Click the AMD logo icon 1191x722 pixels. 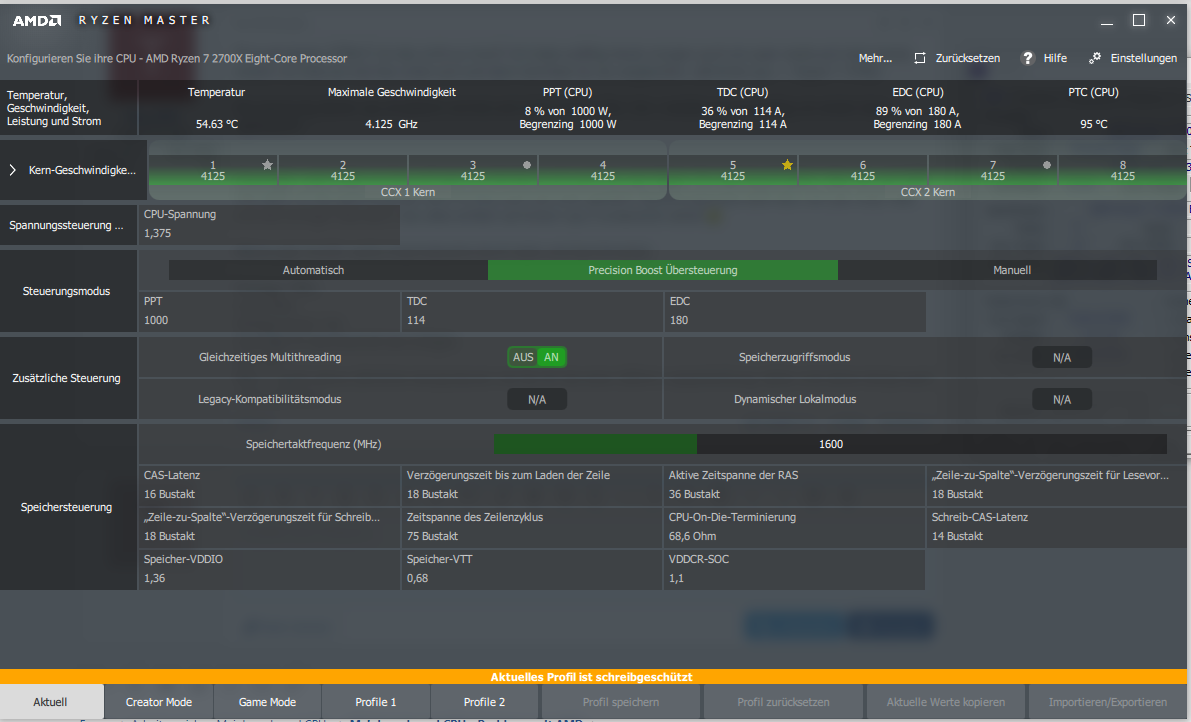(x=36, y=20)
